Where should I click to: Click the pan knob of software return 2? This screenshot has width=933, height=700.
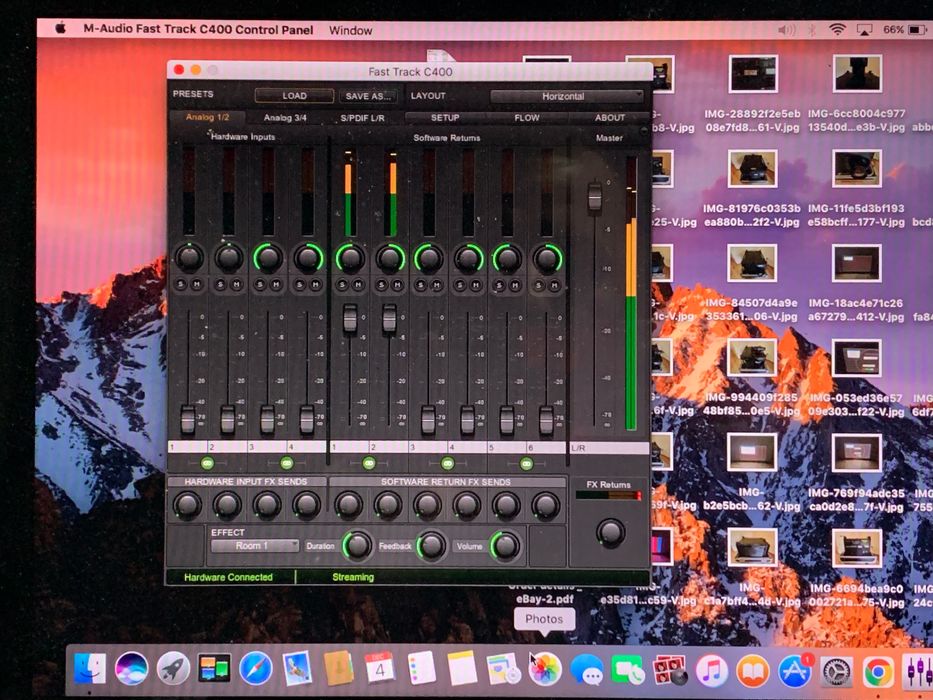tap(390, 258)
